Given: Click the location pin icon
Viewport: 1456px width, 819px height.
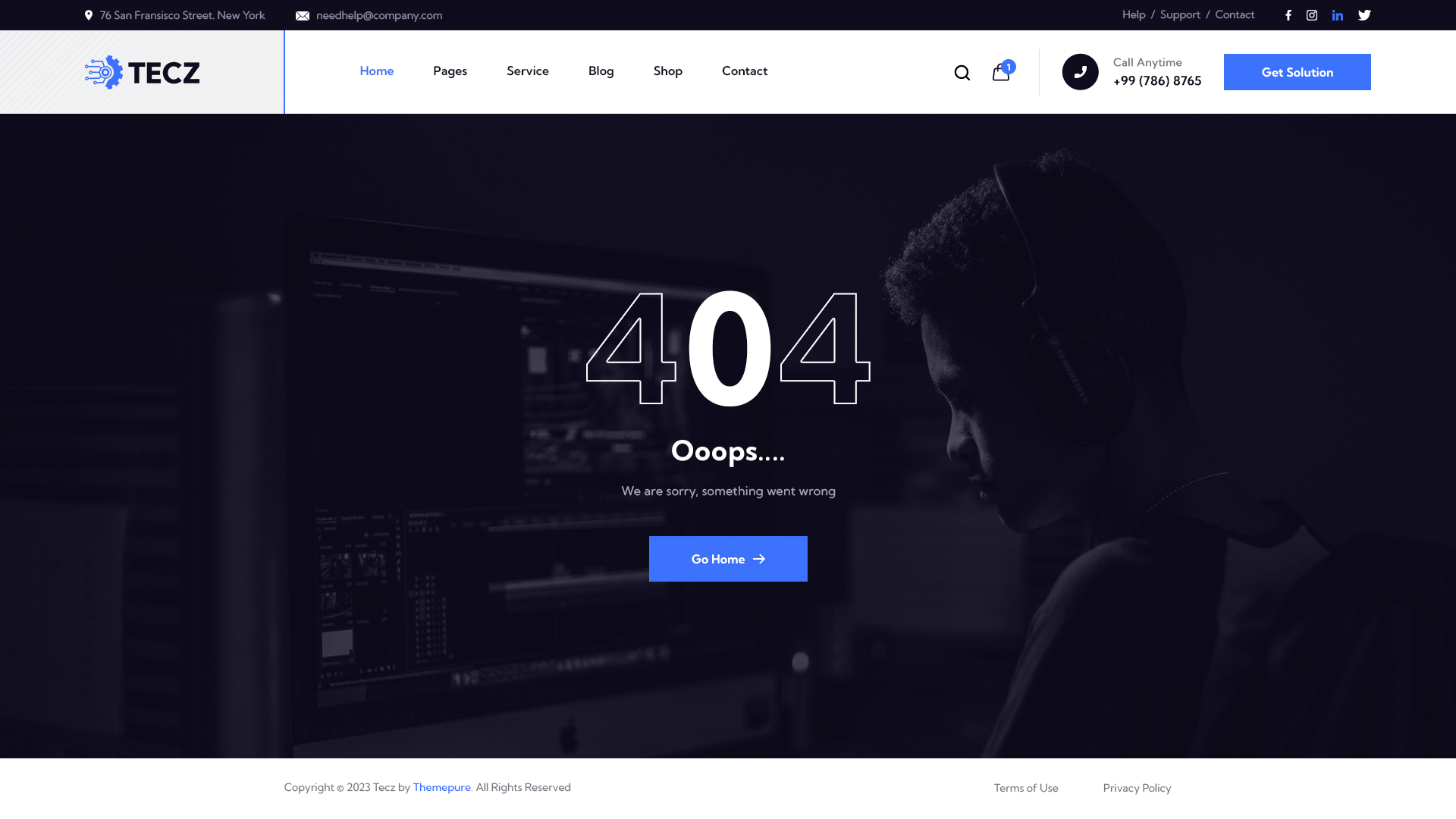Looking at the screenshot, I should coord(89,14).
